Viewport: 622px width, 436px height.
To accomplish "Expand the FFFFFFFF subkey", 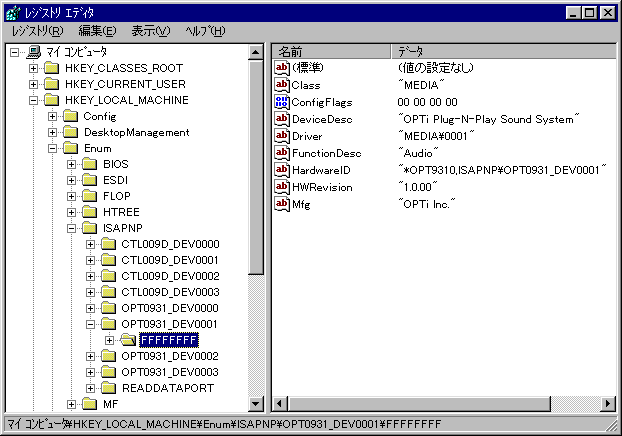I will point(109,340).
